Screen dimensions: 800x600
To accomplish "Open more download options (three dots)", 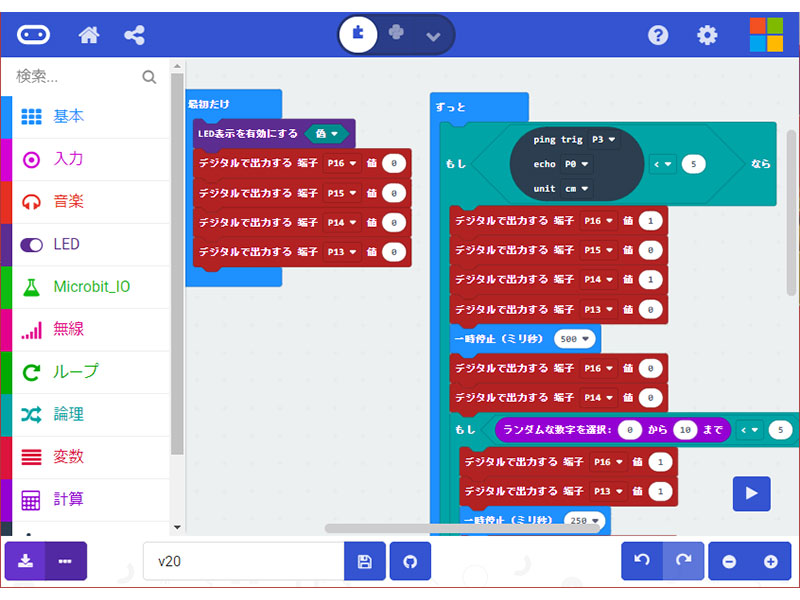I will click(65, 561).
